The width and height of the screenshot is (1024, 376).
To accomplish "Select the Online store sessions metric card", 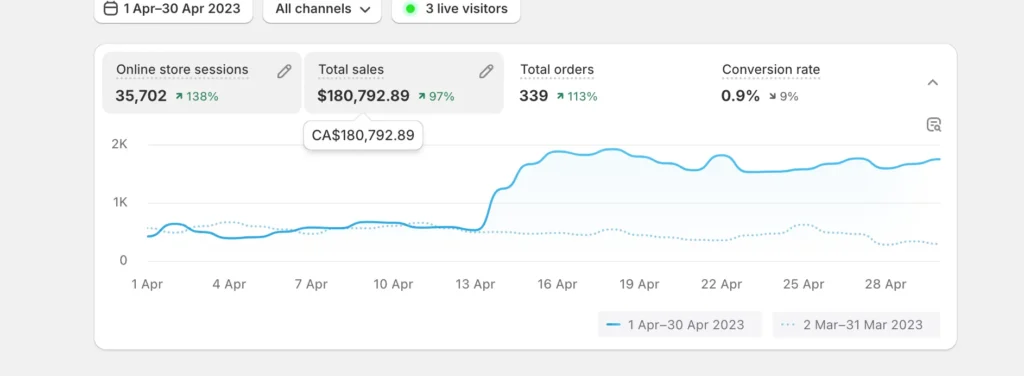I will [x=202, y=83].
